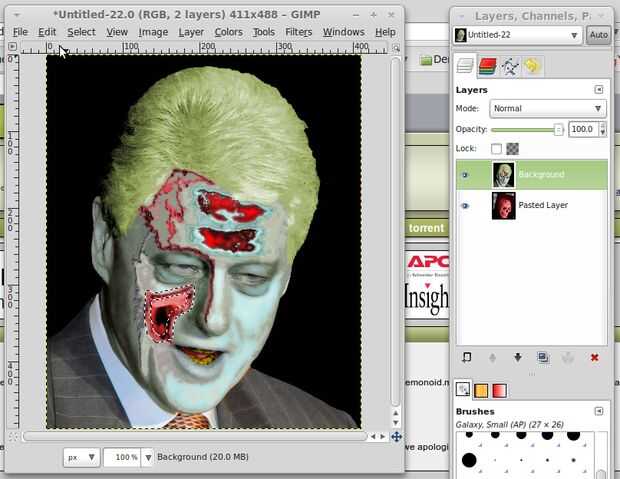Select the Pasted Layer name
Image resolution: width=620 pixels, height=479 pixels.
543,205
